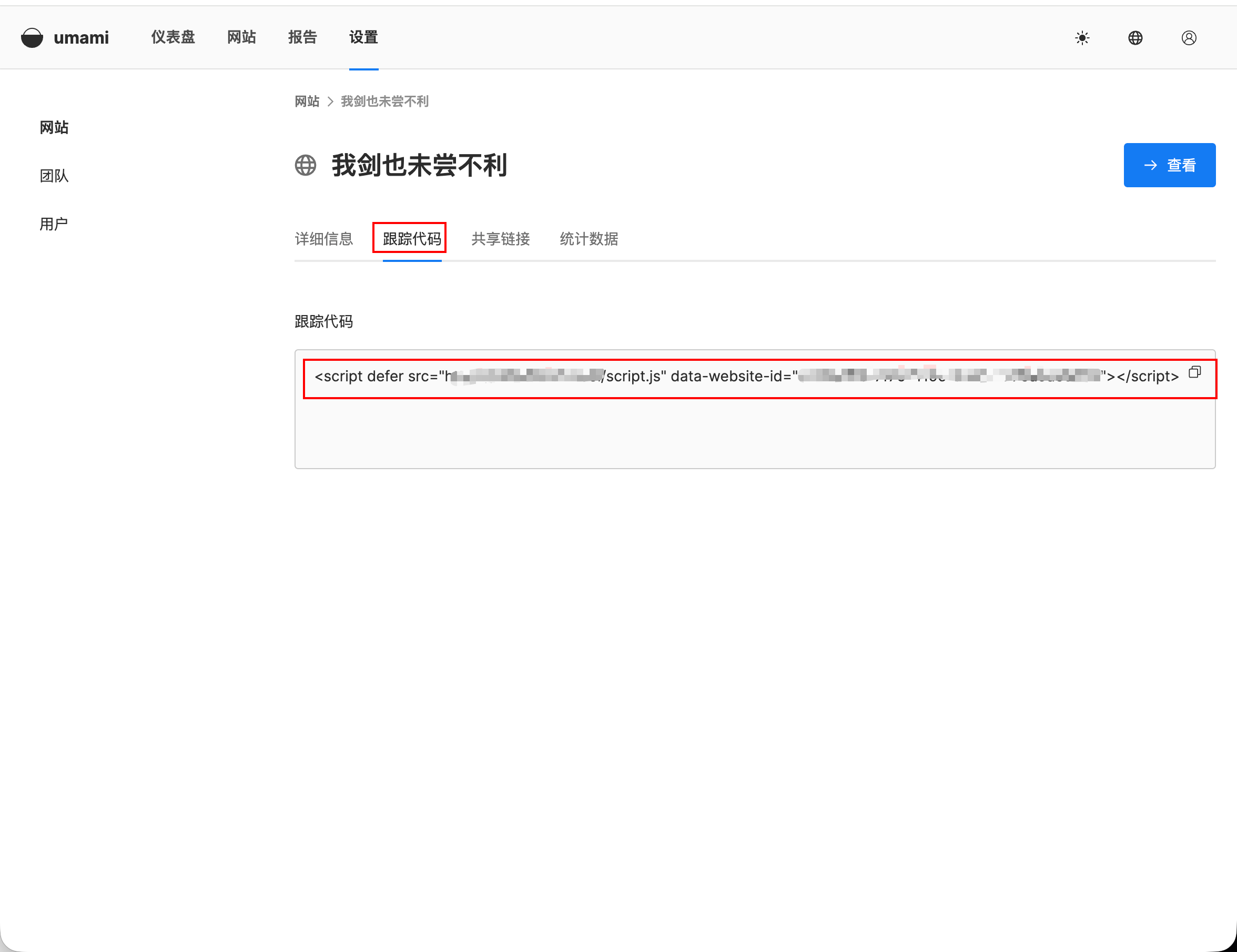Screen dimensions: 1237x952
Task: Select 用户 in the sidebar
Action: (54, 224)
